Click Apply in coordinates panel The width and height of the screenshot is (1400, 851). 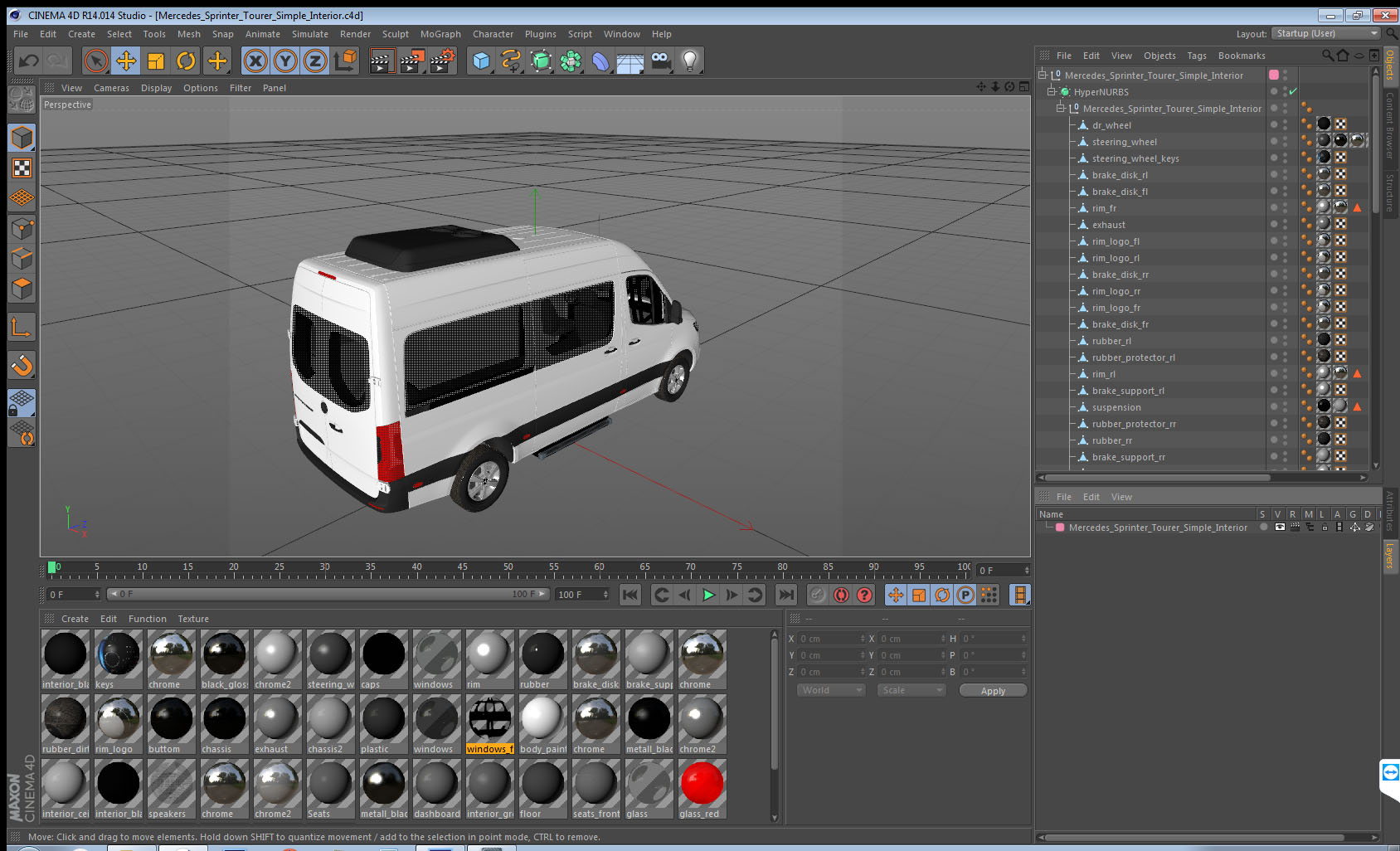[993, 691]
